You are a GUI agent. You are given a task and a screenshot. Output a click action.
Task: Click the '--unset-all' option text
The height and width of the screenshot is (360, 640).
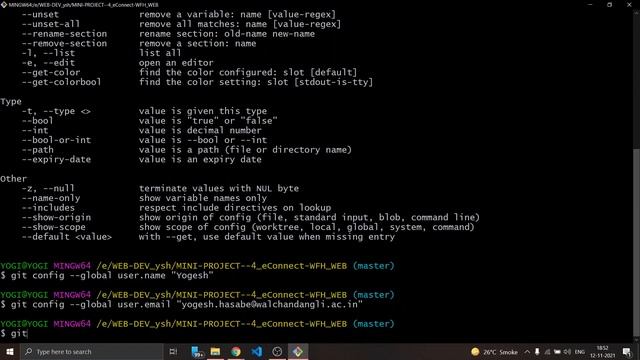pyautogui.click(x=51, y=24)
